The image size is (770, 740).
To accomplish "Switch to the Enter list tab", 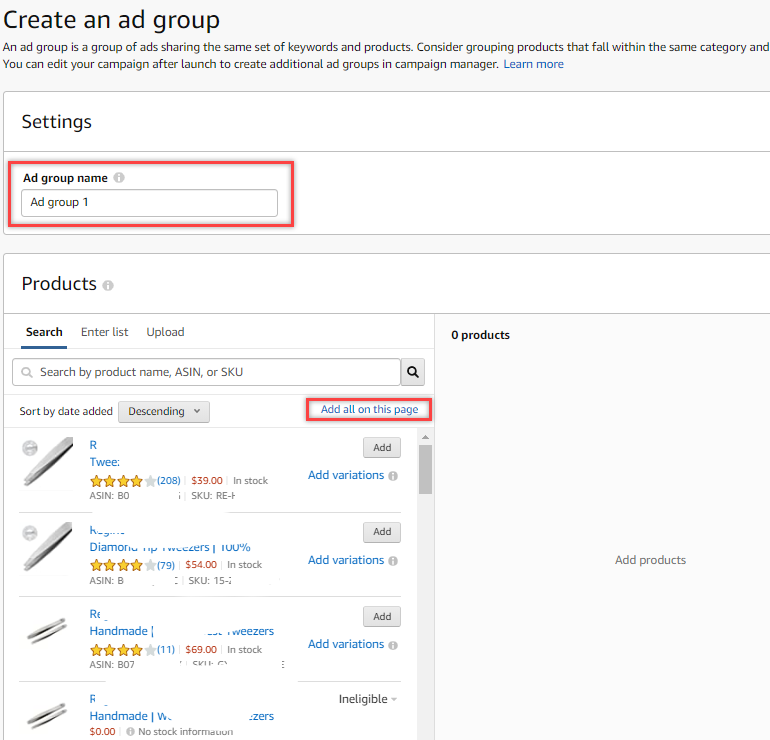I will (105, 332).
